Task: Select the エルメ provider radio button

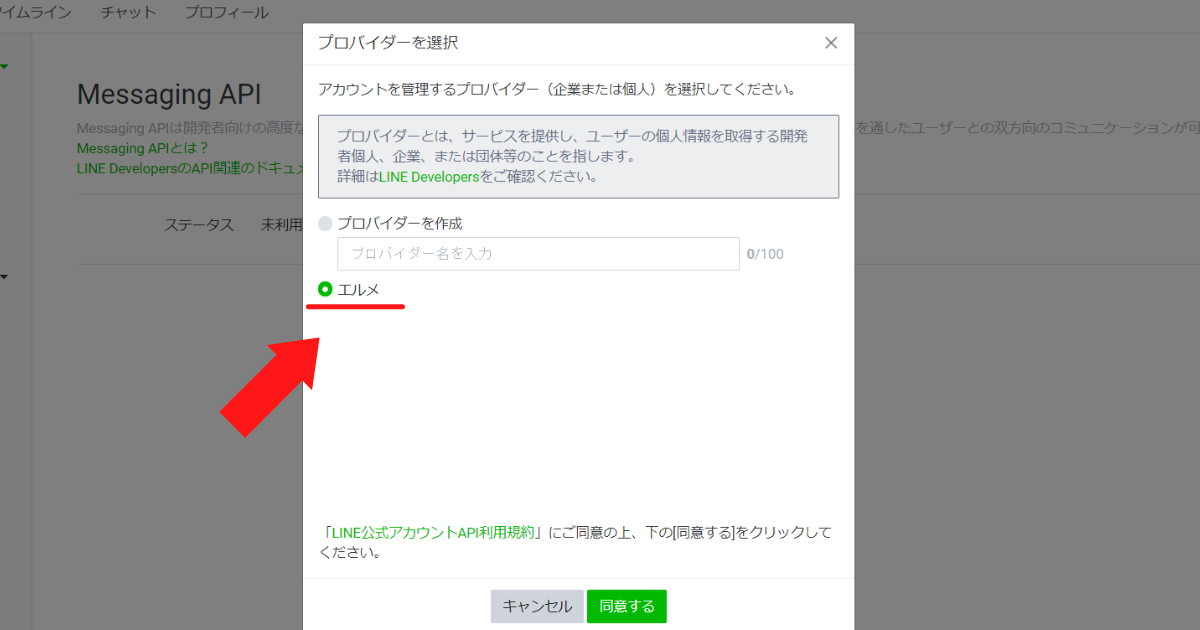Action: [x=325, y=291]
